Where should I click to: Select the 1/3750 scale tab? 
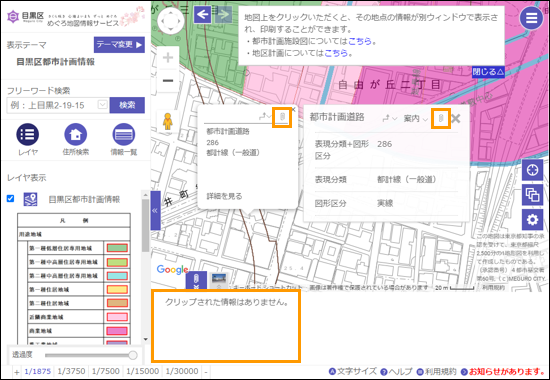click(x=71, y=371)
